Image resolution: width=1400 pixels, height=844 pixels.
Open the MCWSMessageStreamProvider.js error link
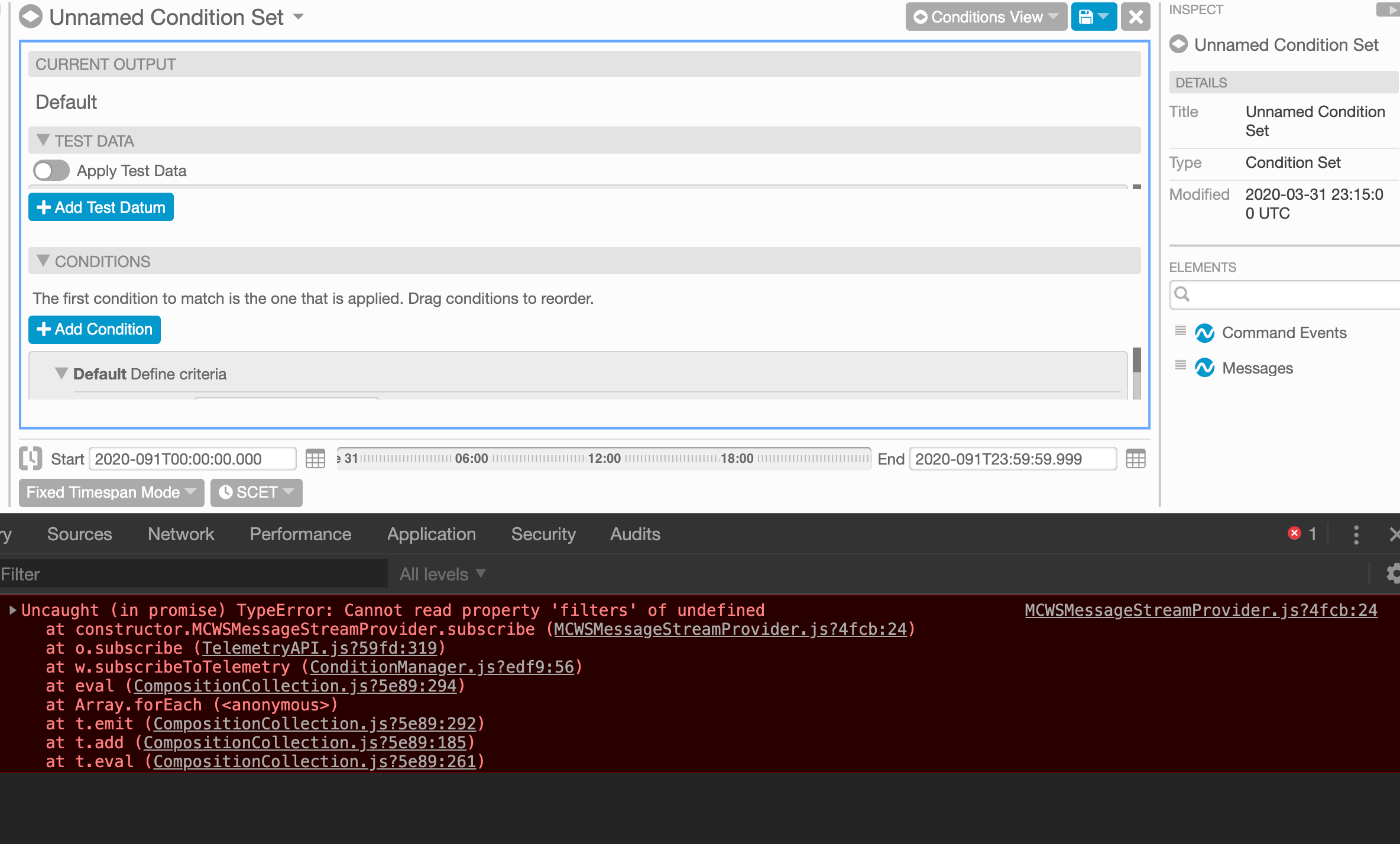tap(1200, 610)
